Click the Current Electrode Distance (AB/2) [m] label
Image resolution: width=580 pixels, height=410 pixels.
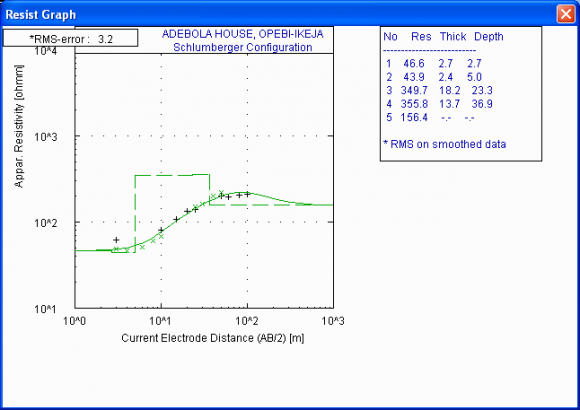point(213,338)
